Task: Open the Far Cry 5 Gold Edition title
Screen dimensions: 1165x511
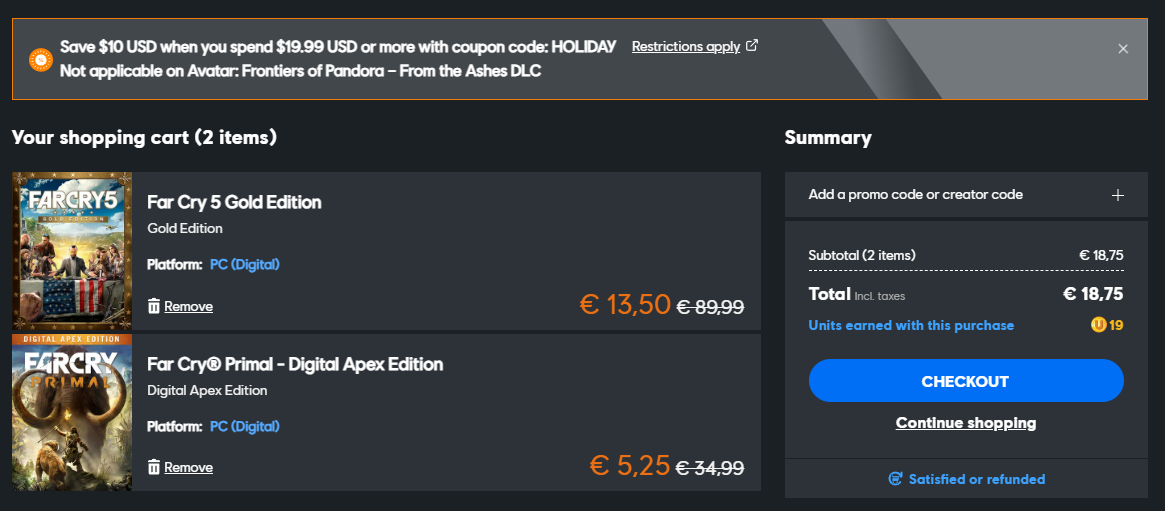Action: tap(234, 202)
